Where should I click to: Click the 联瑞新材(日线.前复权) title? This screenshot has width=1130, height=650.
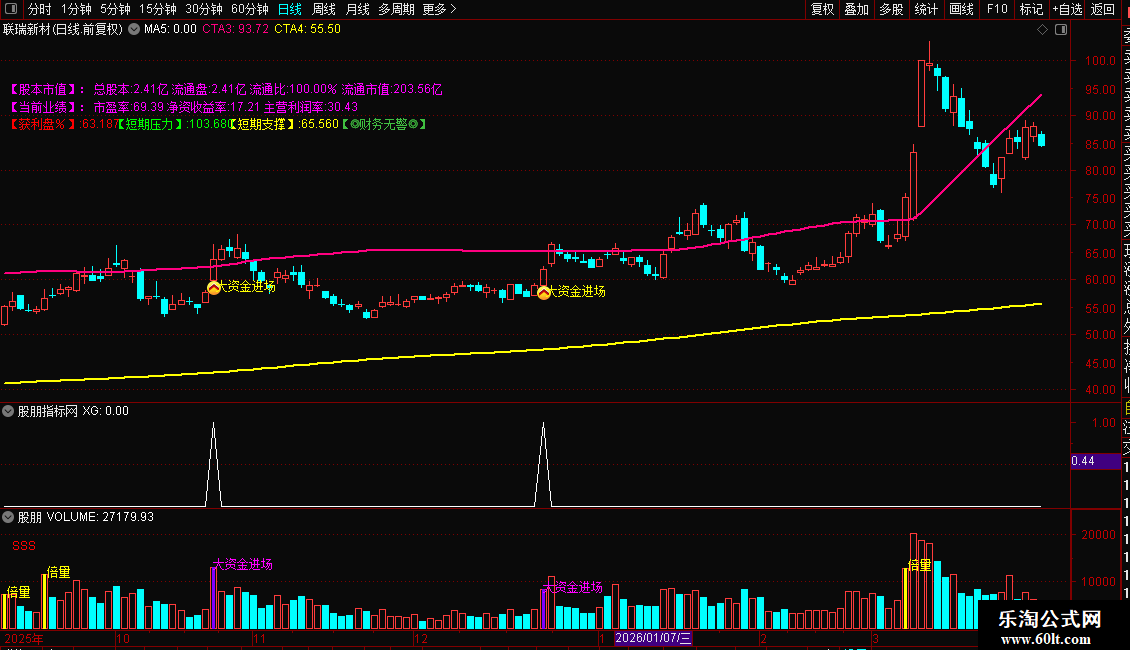63,29
